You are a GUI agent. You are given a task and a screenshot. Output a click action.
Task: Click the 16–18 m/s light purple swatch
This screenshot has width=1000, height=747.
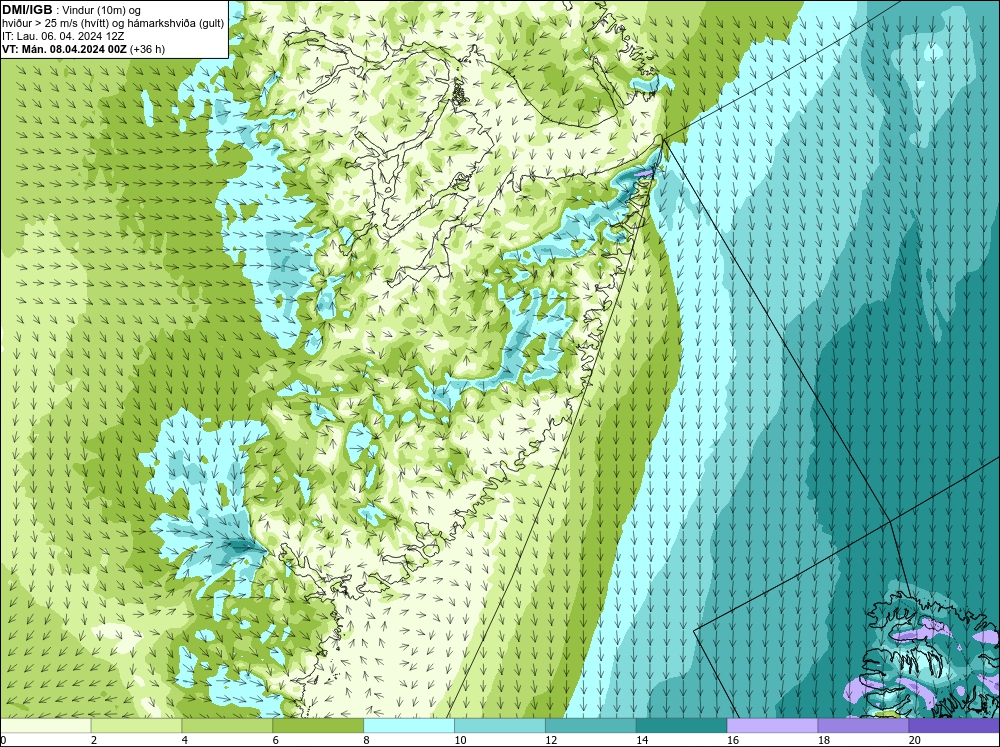point(772,725)
